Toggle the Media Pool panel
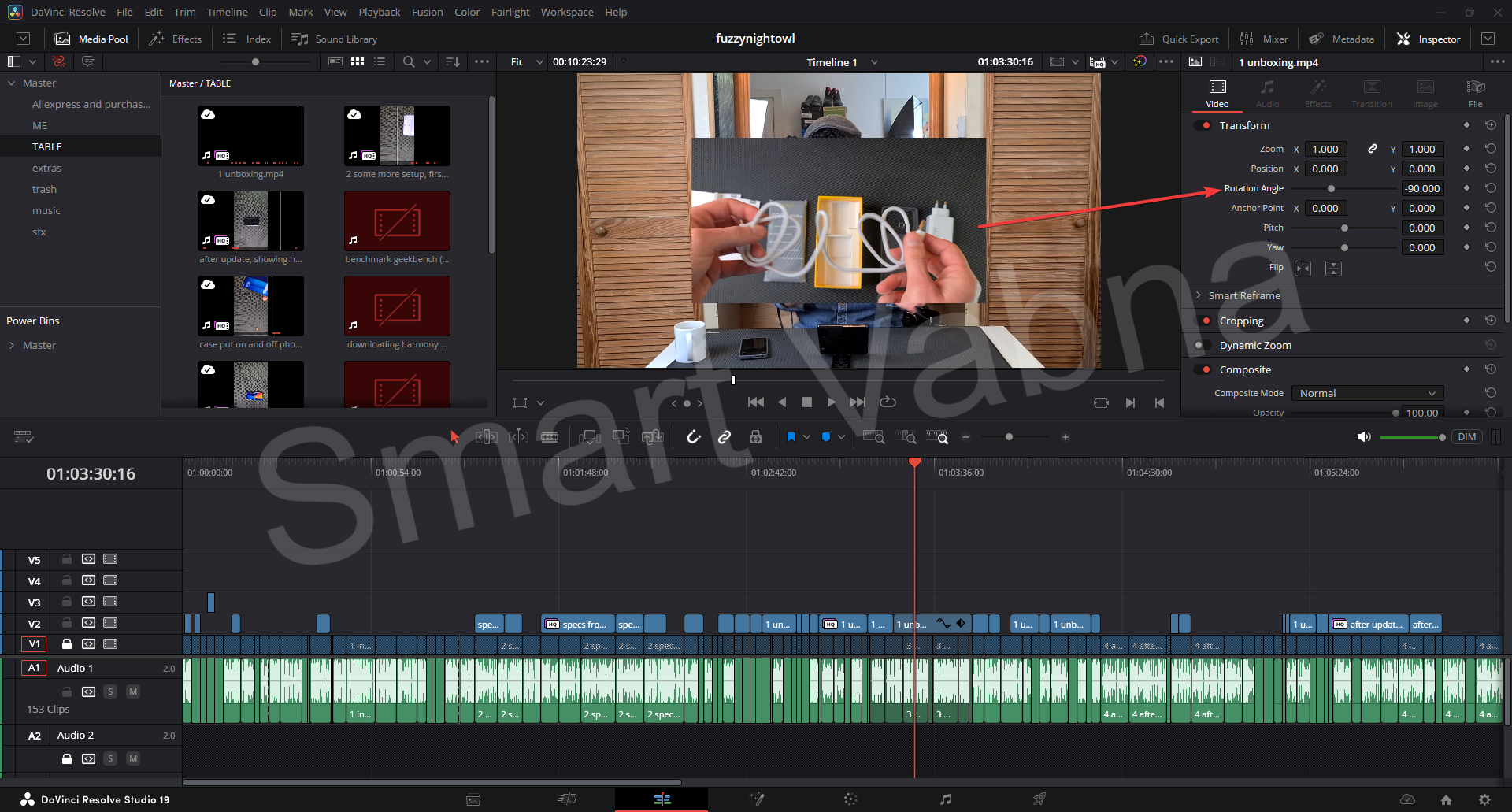The width and height of the screenshot is (1512, 812). click(x=91, y=39)
